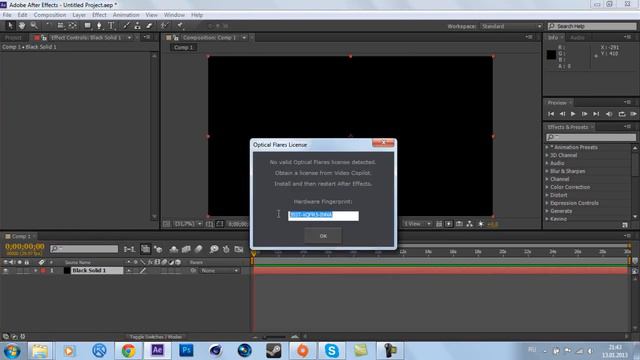Select the Eraser tool
This screenshot has width=640, height=360.
coord(149,26)
